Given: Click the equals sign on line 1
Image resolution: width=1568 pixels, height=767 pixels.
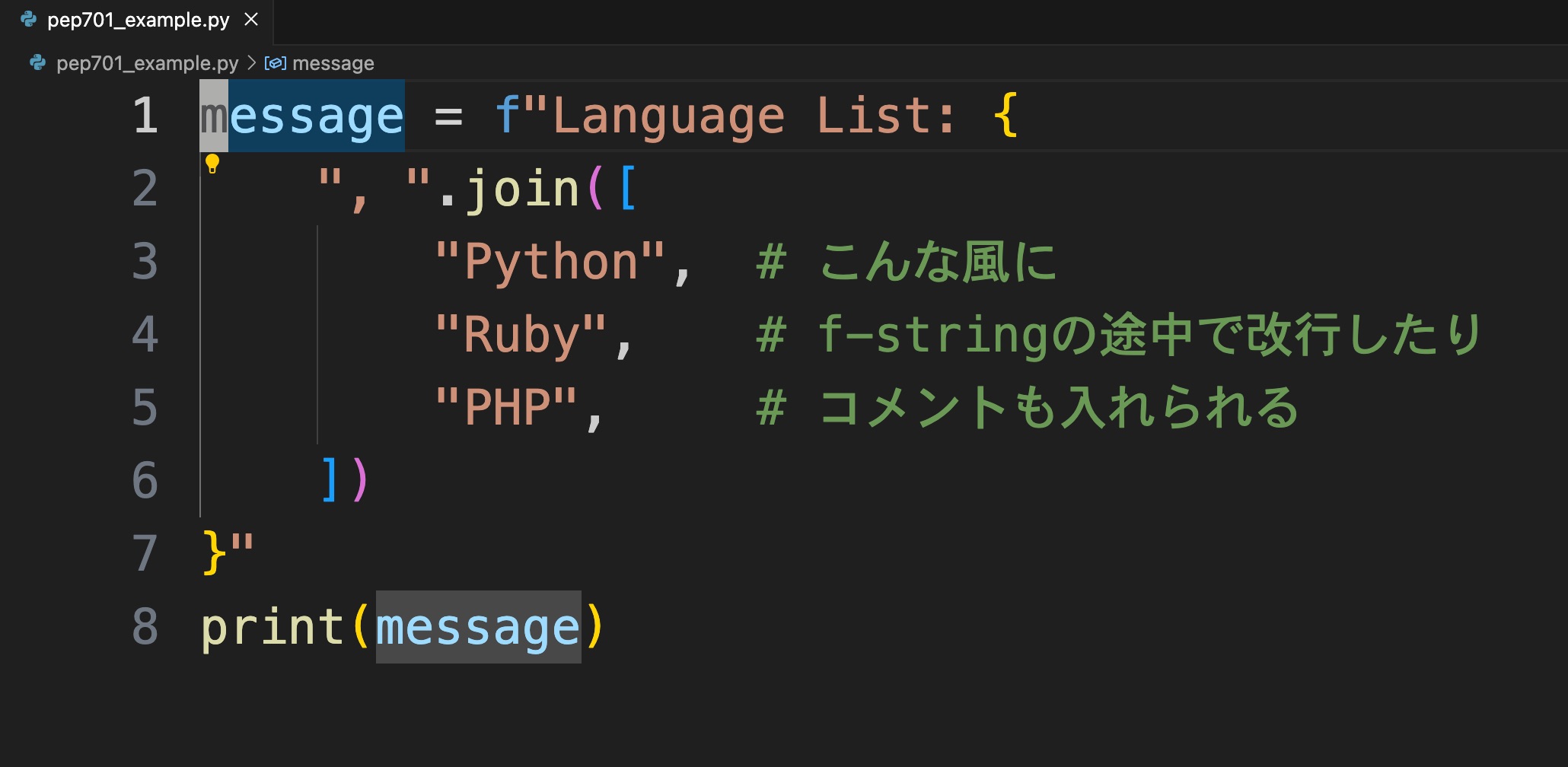Looking at the screenshot, I should 448,117.
